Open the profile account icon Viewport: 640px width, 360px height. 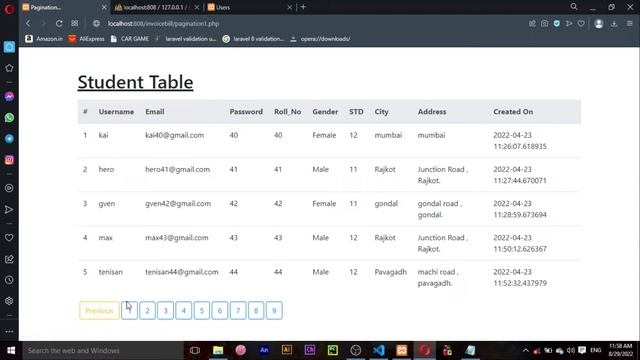point(599,24)
